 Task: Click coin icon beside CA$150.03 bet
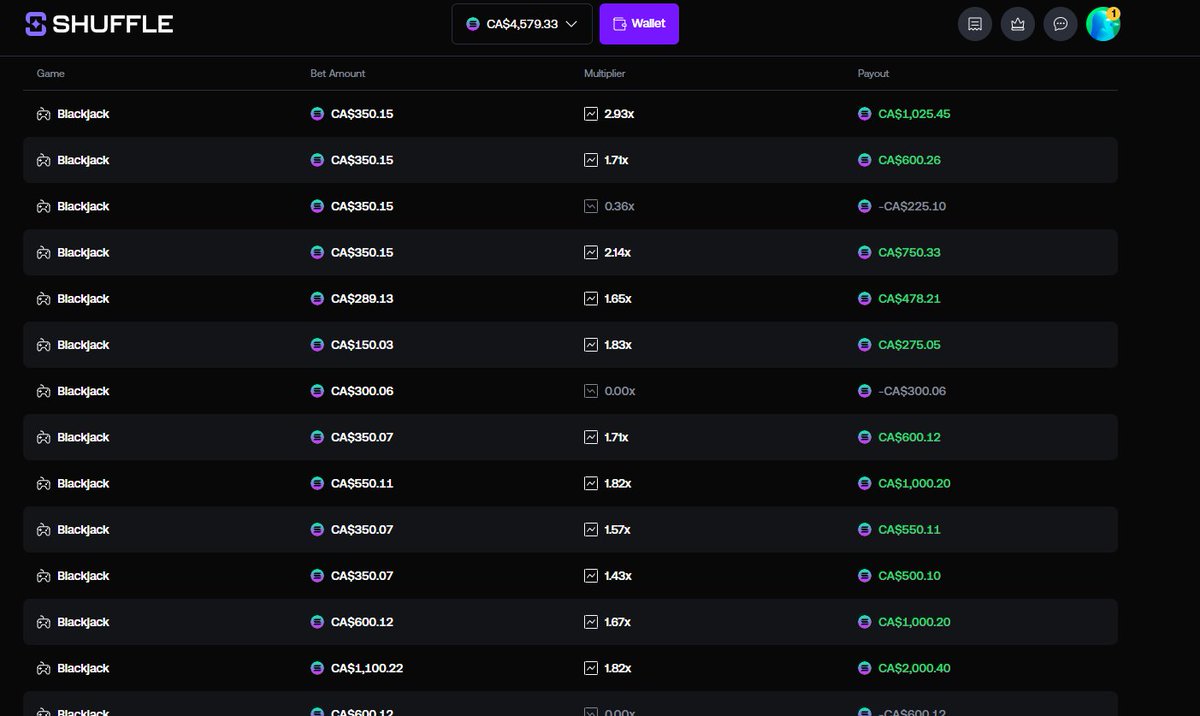coord(318,345)
